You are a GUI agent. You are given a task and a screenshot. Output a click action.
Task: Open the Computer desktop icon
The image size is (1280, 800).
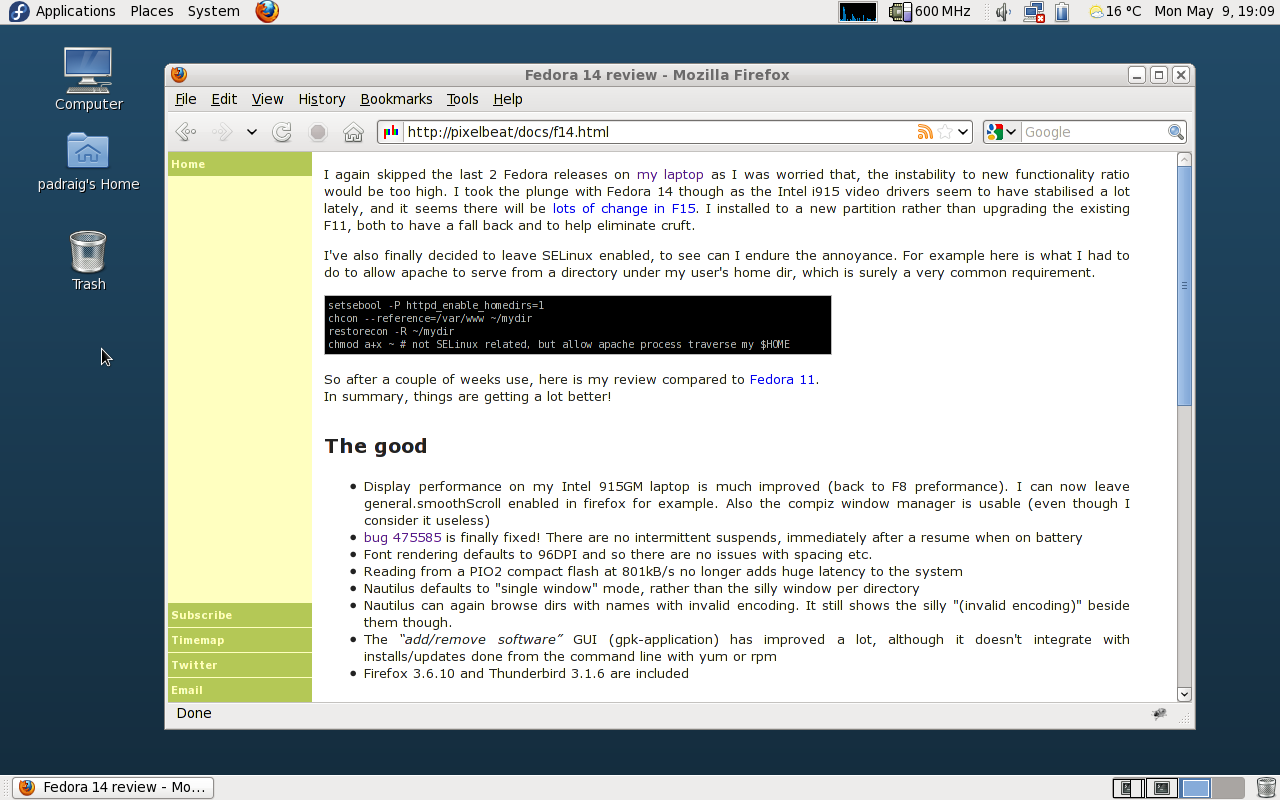pyautogui.click(x=88, y=80)
